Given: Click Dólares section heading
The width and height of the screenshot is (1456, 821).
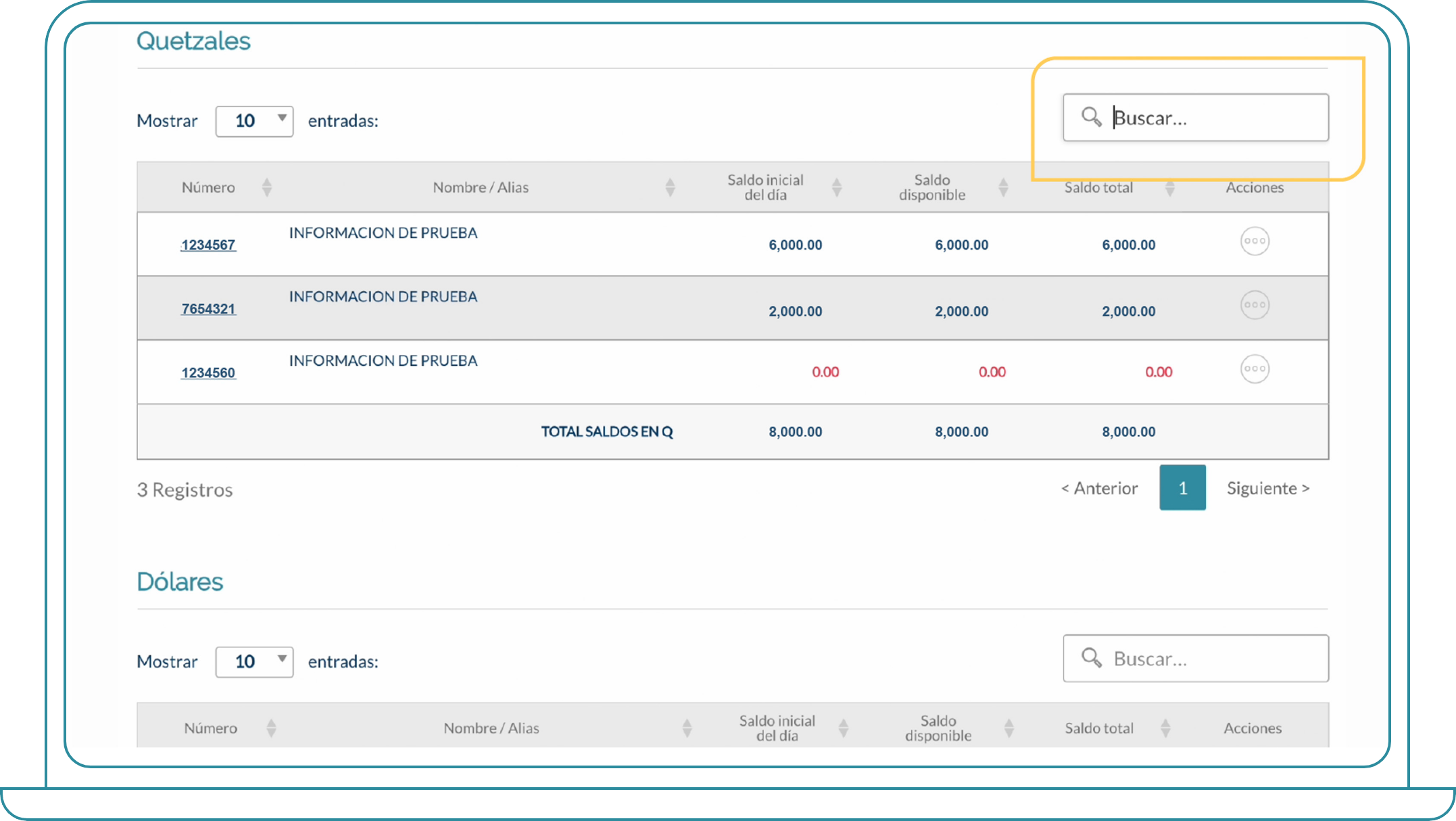Looking at the screenshot, I should 180,582.
